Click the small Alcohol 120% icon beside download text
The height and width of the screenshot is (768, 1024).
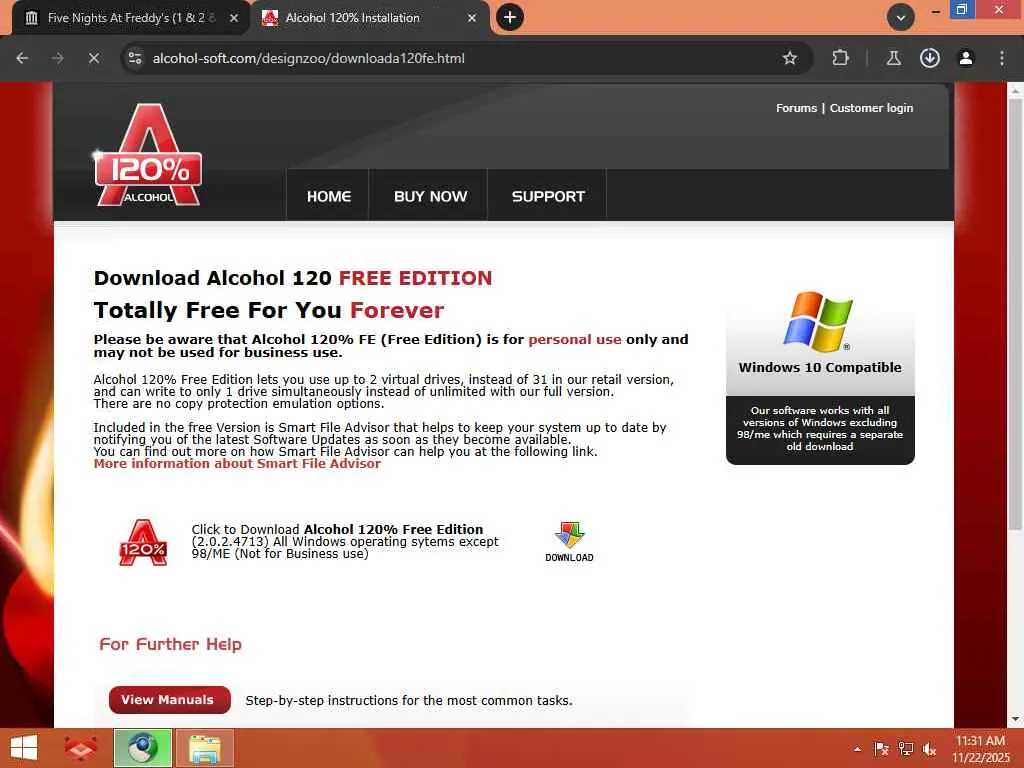143,542
